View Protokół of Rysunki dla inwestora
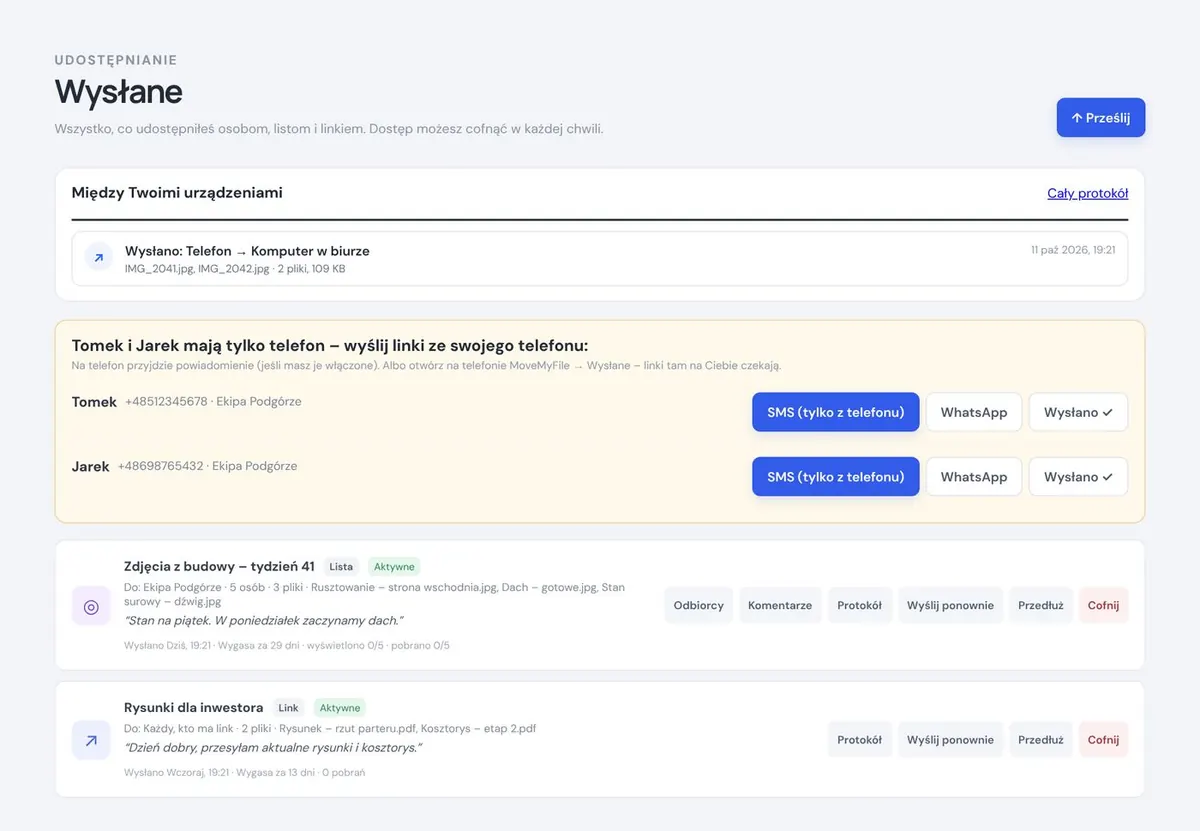 (x=860, y=740)
